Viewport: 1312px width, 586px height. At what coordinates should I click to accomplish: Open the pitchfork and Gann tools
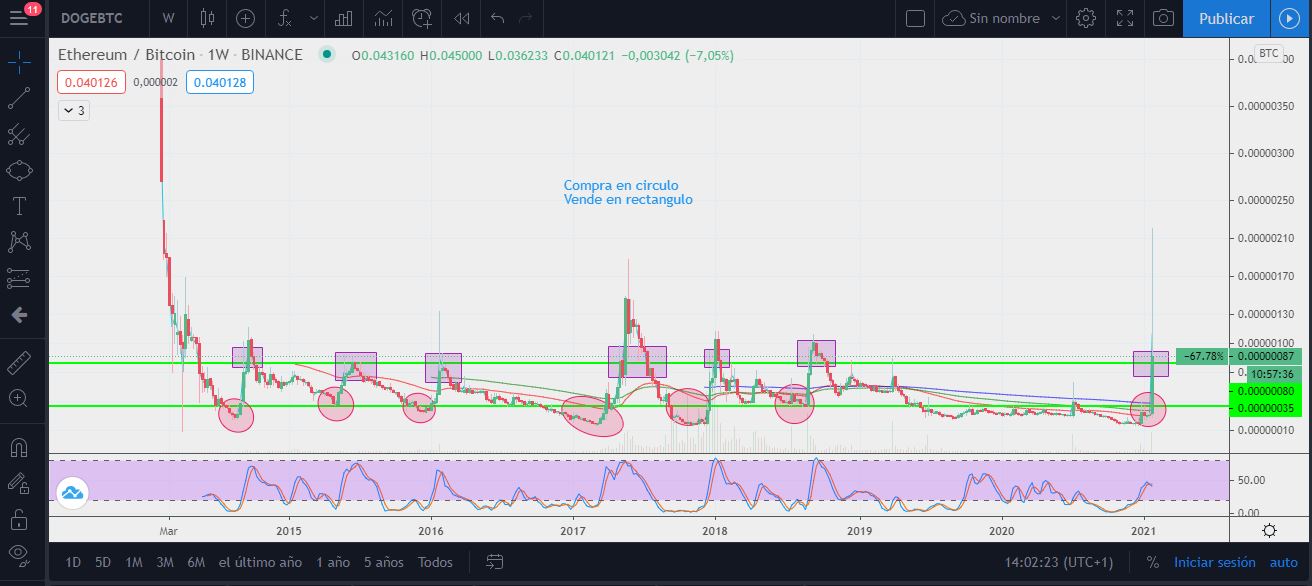[x=18, y=134]
